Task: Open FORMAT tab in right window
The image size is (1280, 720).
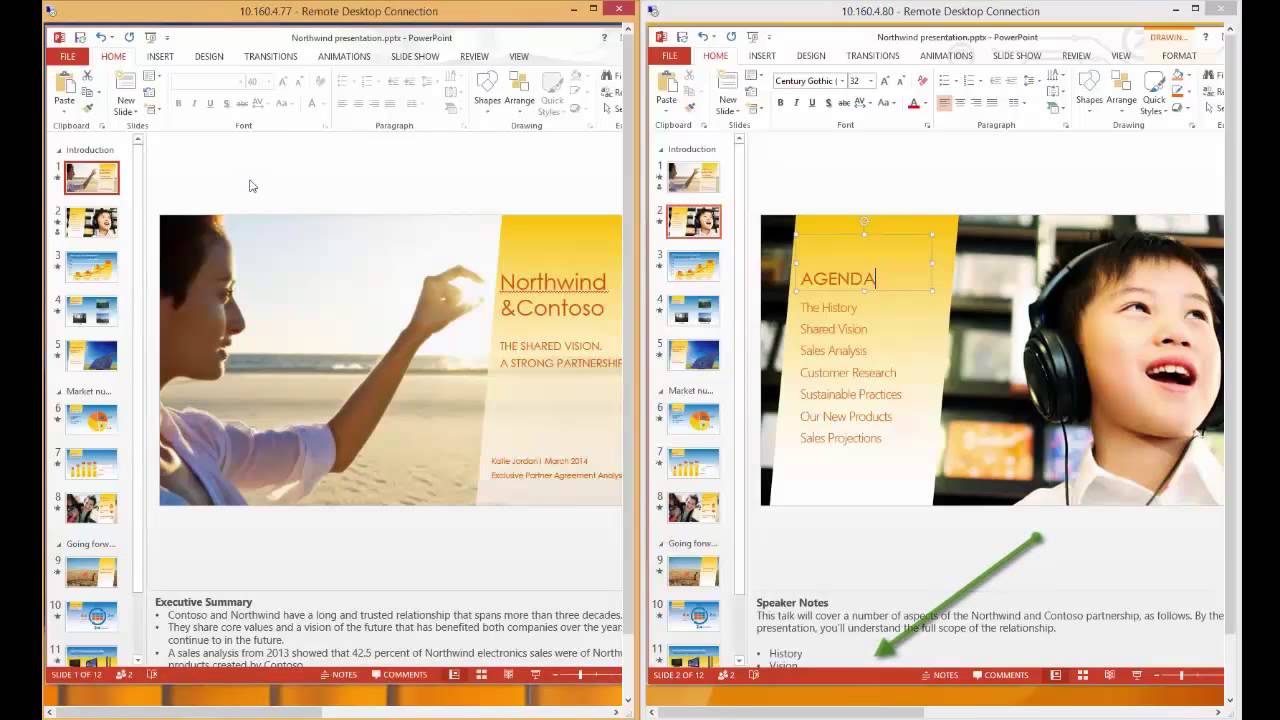Action: point(1179,56)
